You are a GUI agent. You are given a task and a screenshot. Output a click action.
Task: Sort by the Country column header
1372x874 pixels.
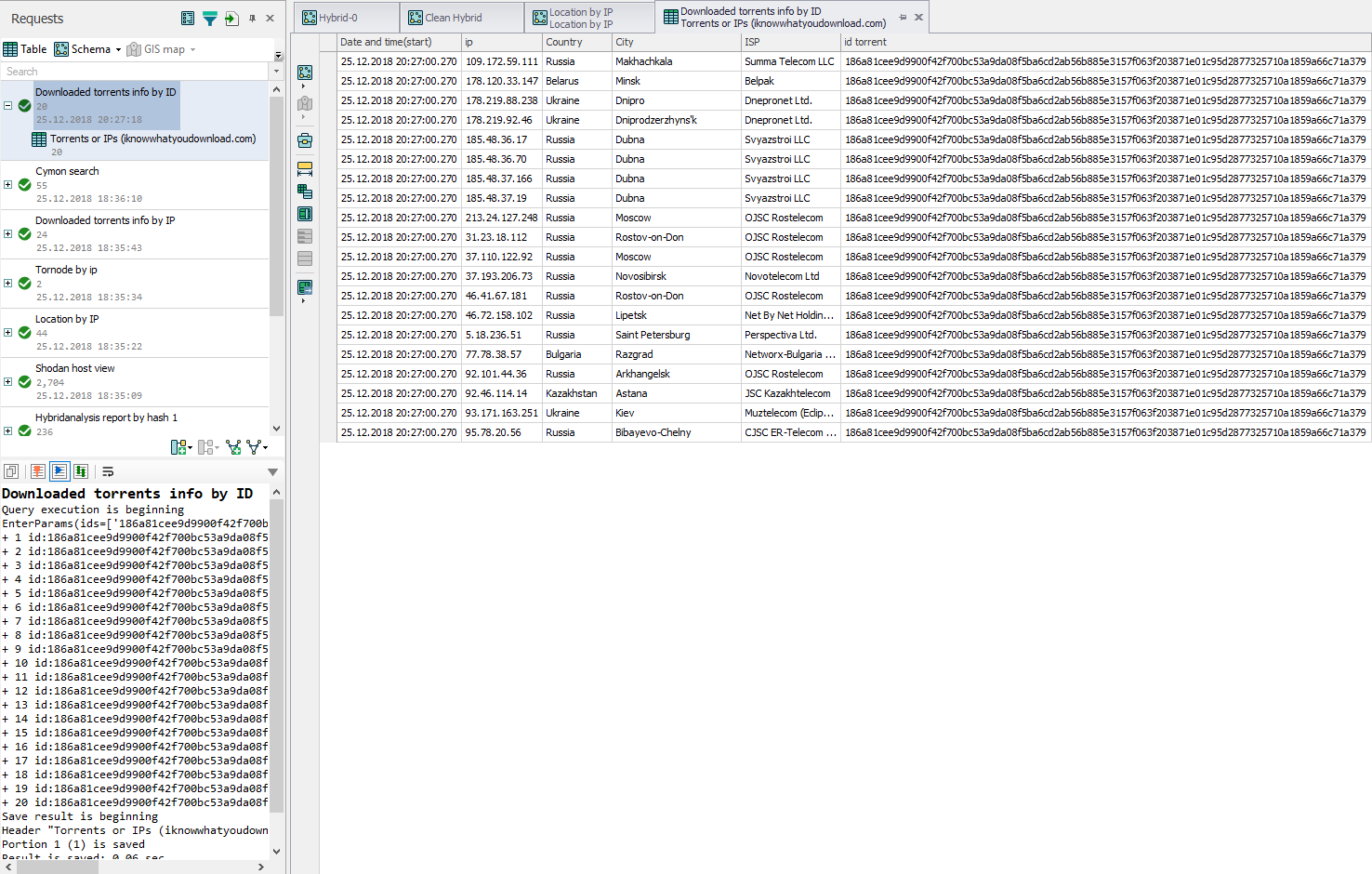click(577, 42)
